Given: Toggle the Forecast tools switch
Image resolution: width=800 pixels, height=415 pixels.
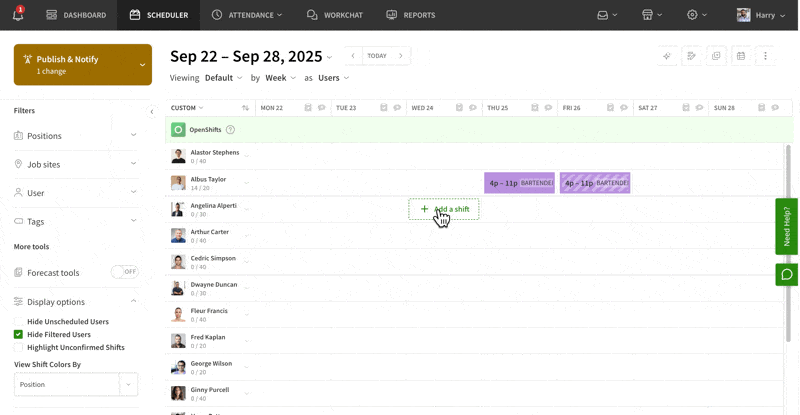Looking at the screenshot, I should pos(124,272).
